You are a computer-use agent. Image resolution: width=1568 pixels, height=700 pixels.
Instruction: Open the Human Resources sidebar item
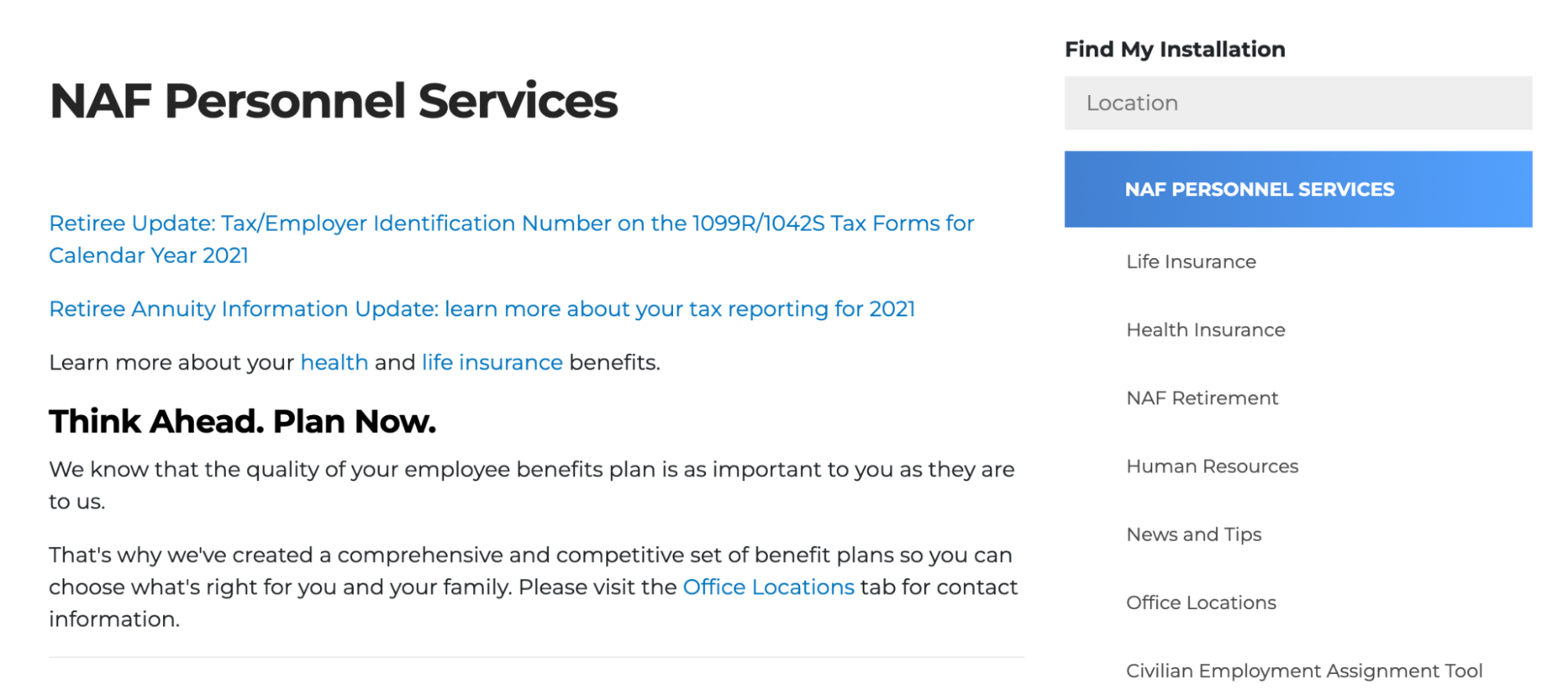1212,466
